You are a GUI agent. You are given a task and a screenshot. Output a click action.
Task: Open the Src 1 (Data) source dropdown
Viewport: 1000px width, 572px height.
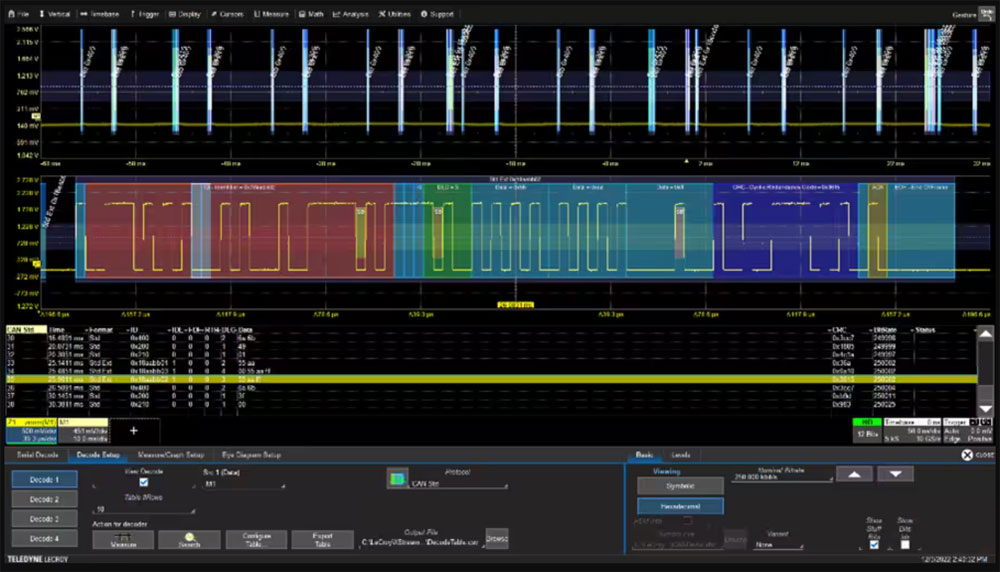244,484
